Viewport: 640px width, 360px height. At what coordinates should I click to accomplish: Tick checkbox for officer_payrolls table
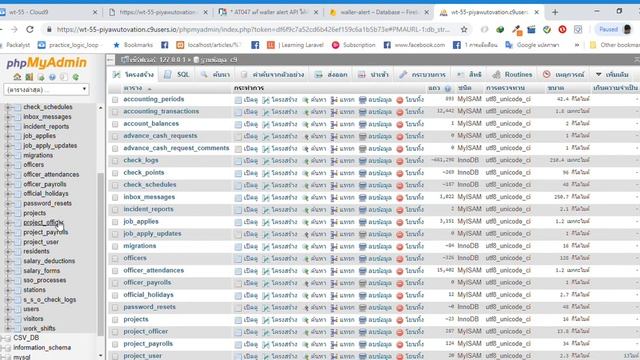(x=115, y=283)
